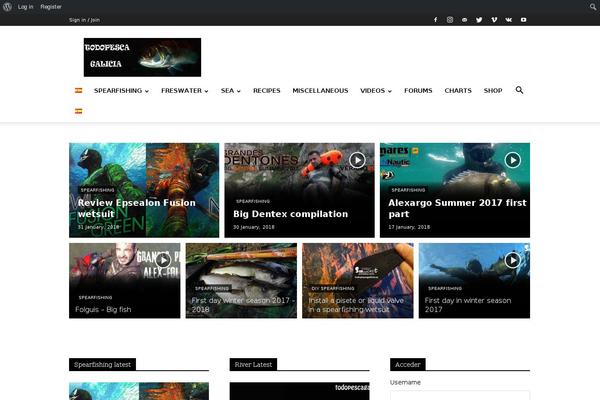Open the Folguis – Big fish post
This screenshot has height=400, width=600.
[x=103, y=310]
